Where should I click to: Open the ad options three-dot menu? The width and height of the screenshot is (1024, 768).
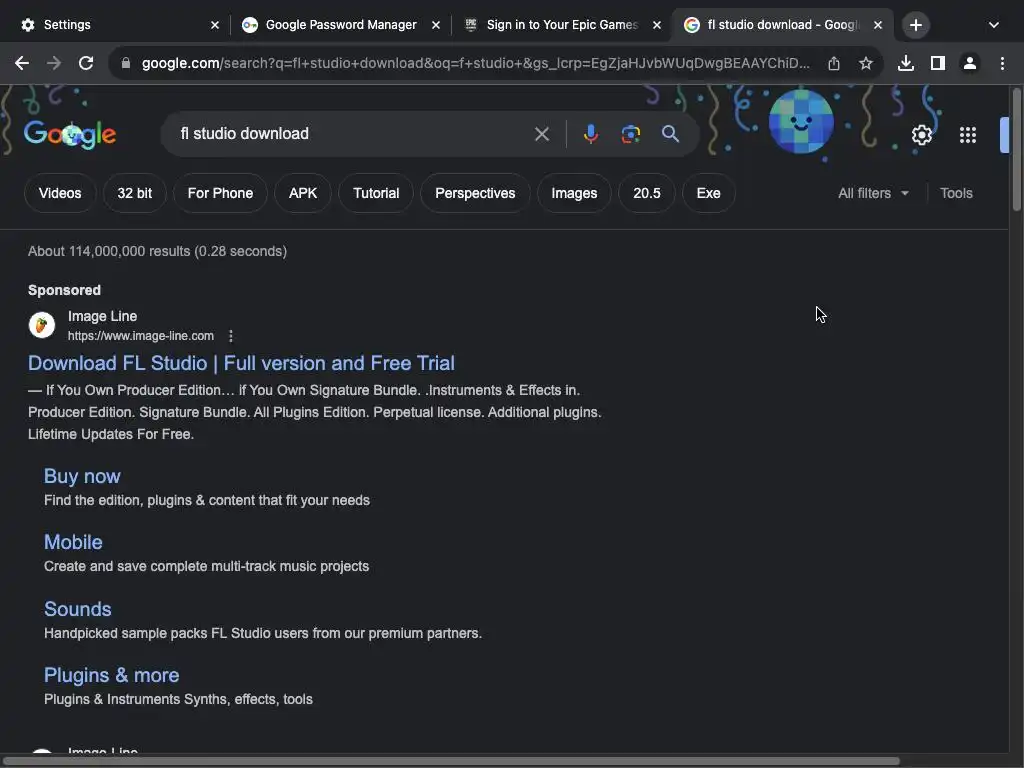[x=231, y=336]
